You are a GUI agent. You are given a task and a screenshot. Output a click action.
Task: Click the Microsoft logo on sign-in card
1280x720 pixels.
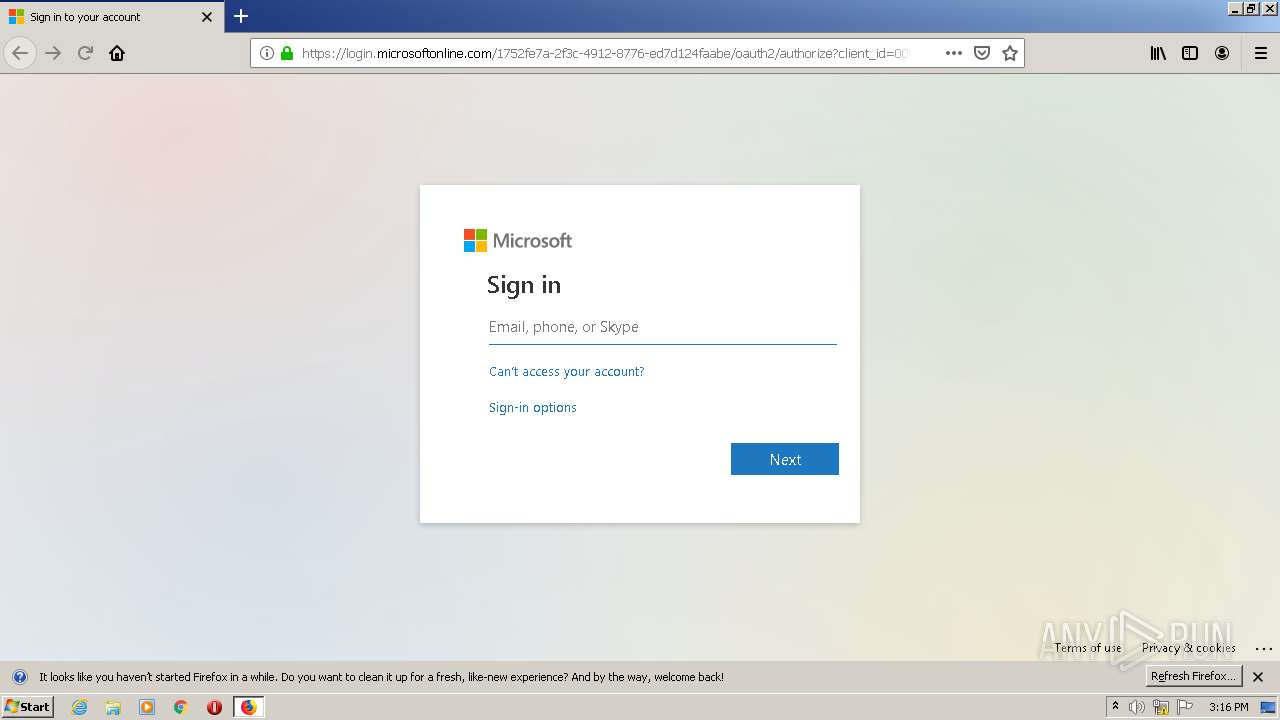pos(518,241)
